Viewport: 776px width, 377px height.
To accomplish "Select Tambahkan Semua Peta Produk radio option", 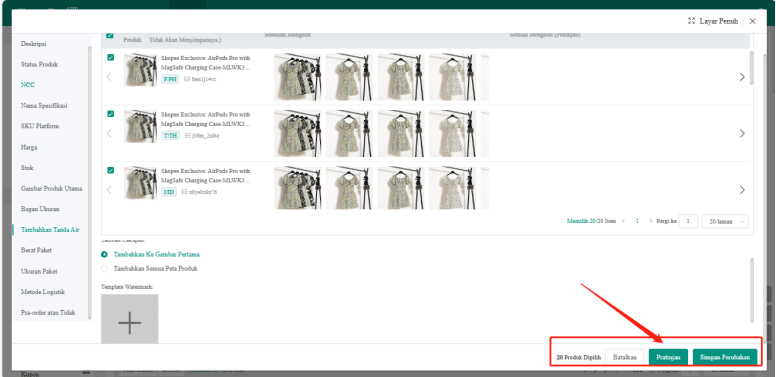I will (104, 269).
